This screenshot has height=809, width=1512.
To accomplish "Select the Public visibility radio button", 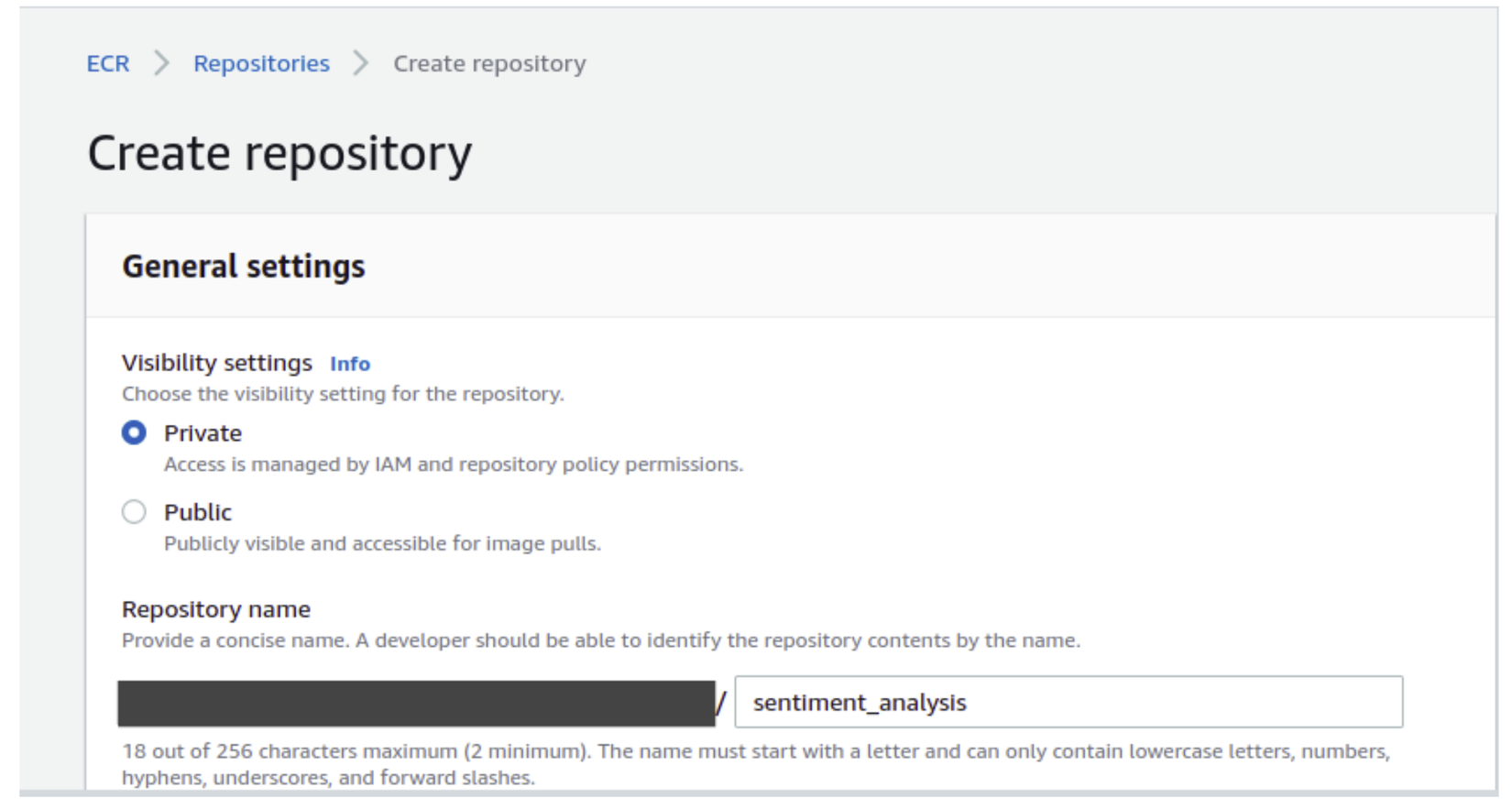I will point(134,511).
